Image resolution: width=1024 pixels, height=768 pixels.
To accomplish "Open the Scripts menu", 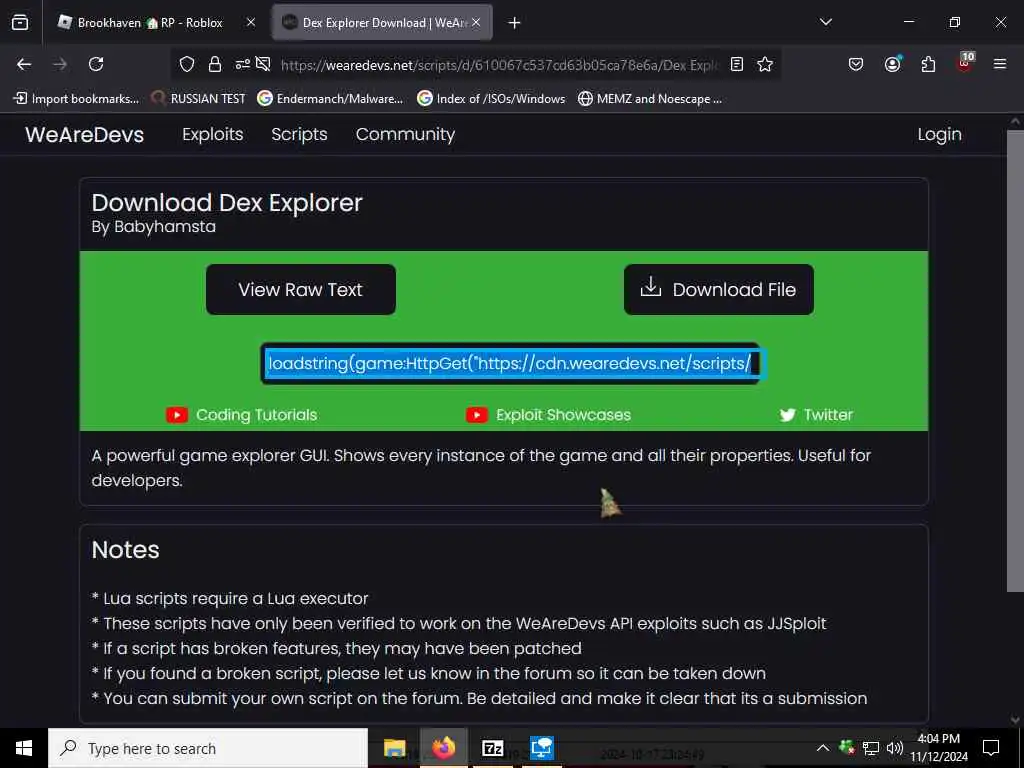I will pyautogui.click(x=299, y=135).
